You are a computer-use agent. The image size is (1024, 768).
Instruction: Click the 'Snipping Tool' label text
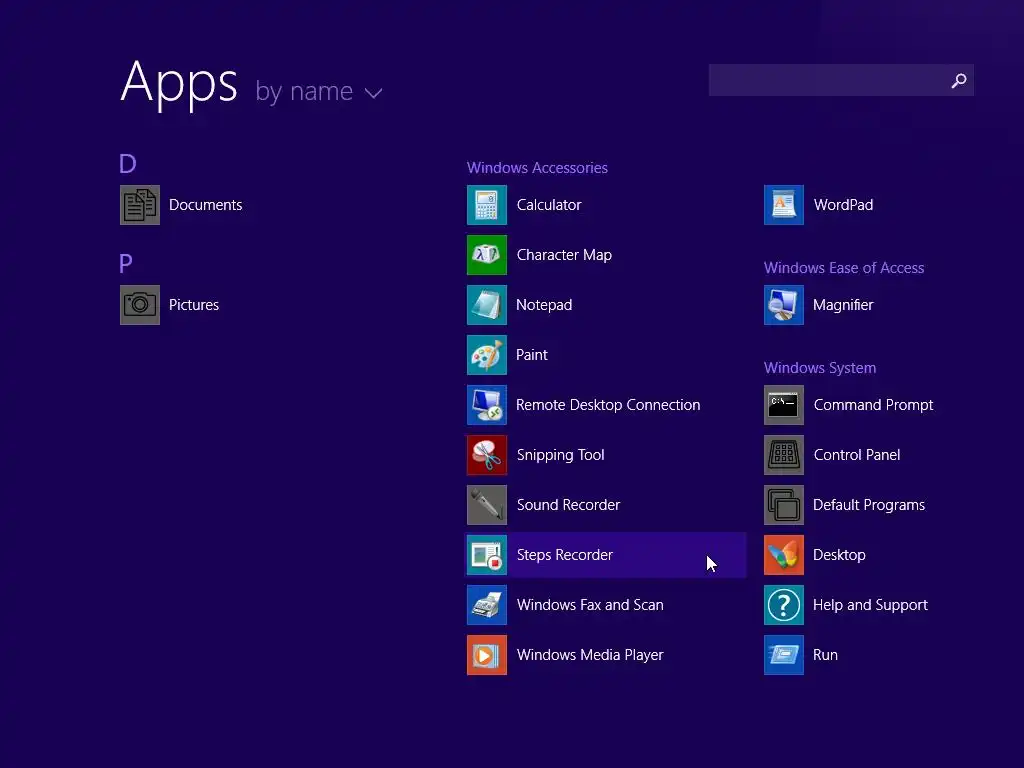(560, 455)
